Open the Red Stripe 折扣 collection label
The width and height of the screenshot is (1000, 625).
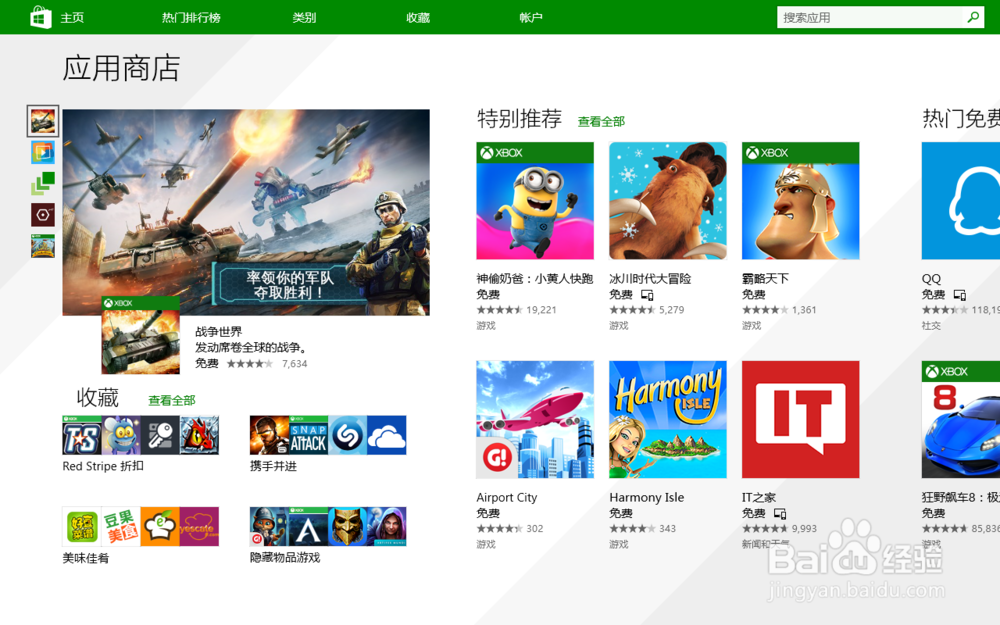tap(103, 466)
